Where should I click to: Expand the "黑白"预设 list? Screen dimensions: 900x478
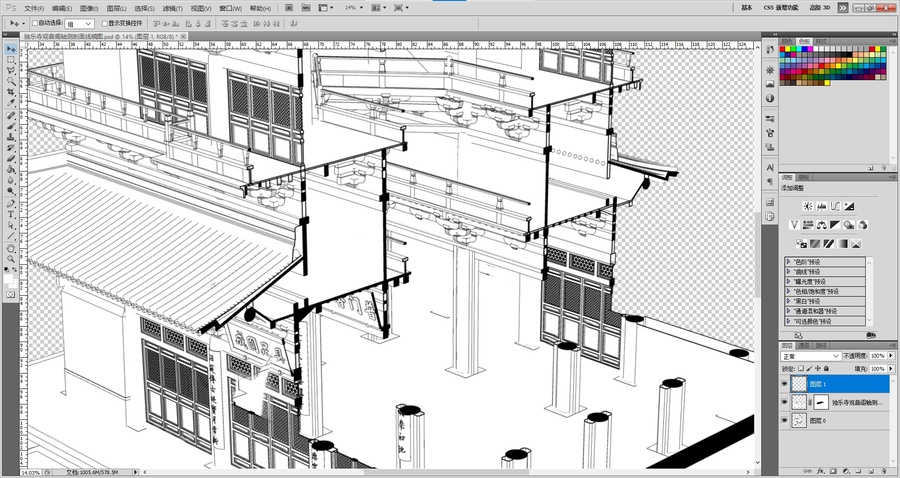(789, 301)
